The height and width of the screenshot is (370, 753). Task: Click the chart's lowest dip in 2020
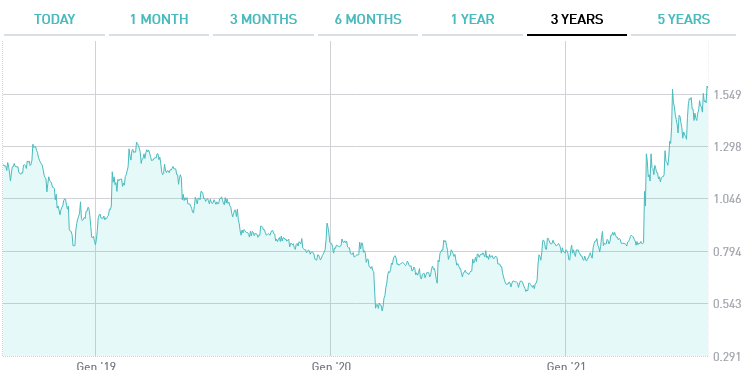pos(382,310)
